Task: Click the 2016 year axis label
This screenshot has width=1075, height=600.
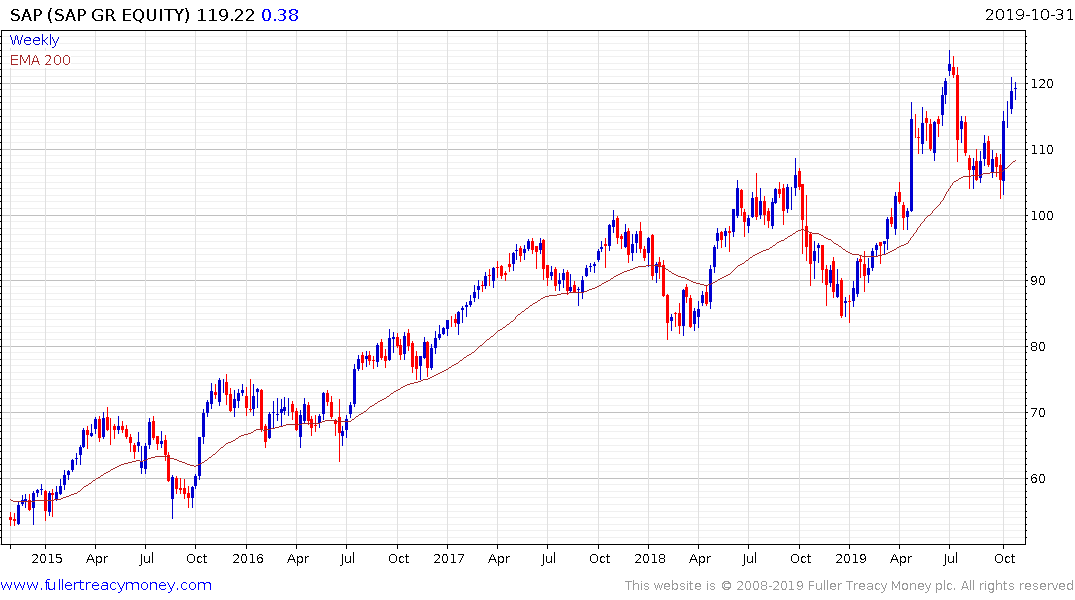Action: click(x=247, y=558)
